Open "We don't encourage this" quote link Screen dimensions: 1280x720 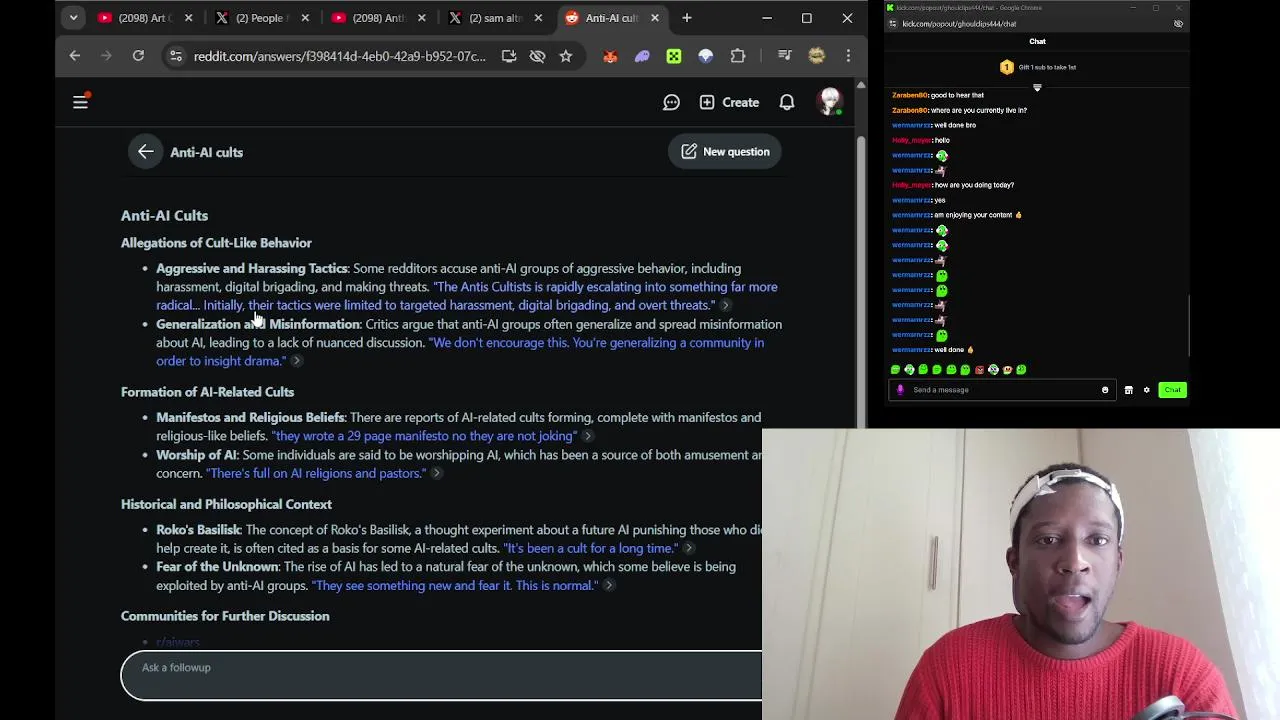pos(460,352)
